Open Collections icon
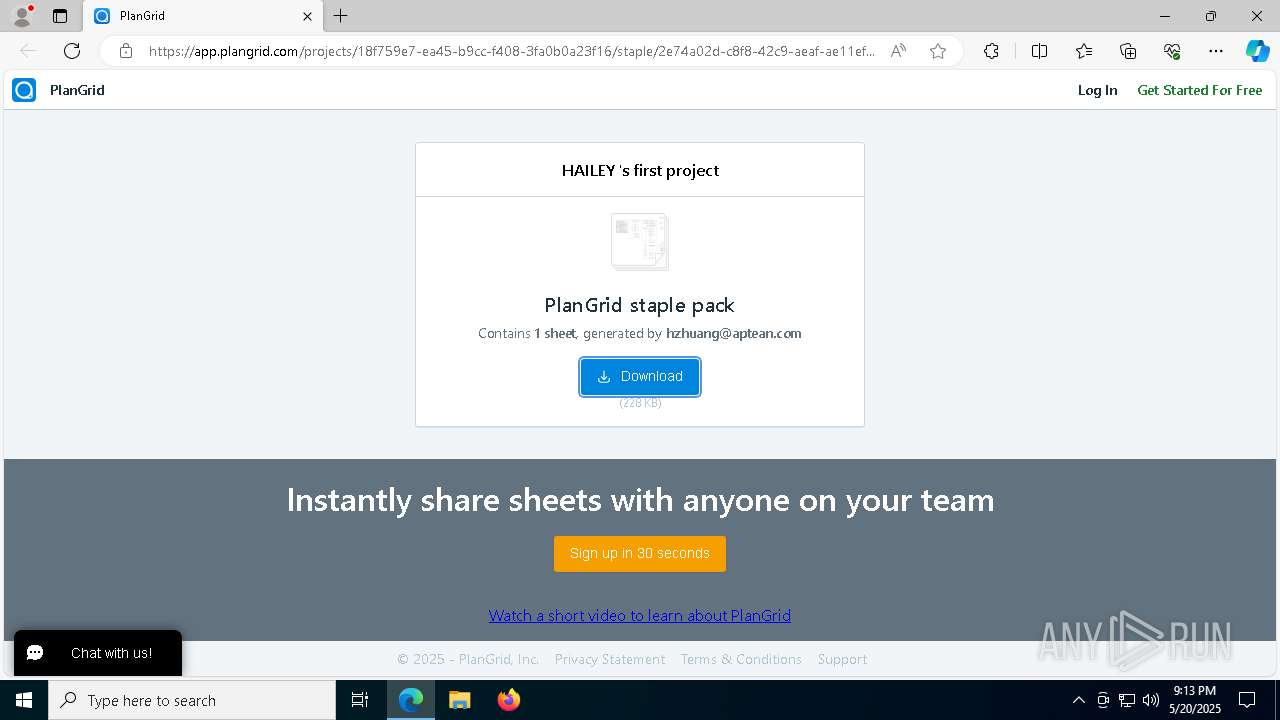Image resolution: width=1280 pixels, height=720 pixels. coord(1128,51)
